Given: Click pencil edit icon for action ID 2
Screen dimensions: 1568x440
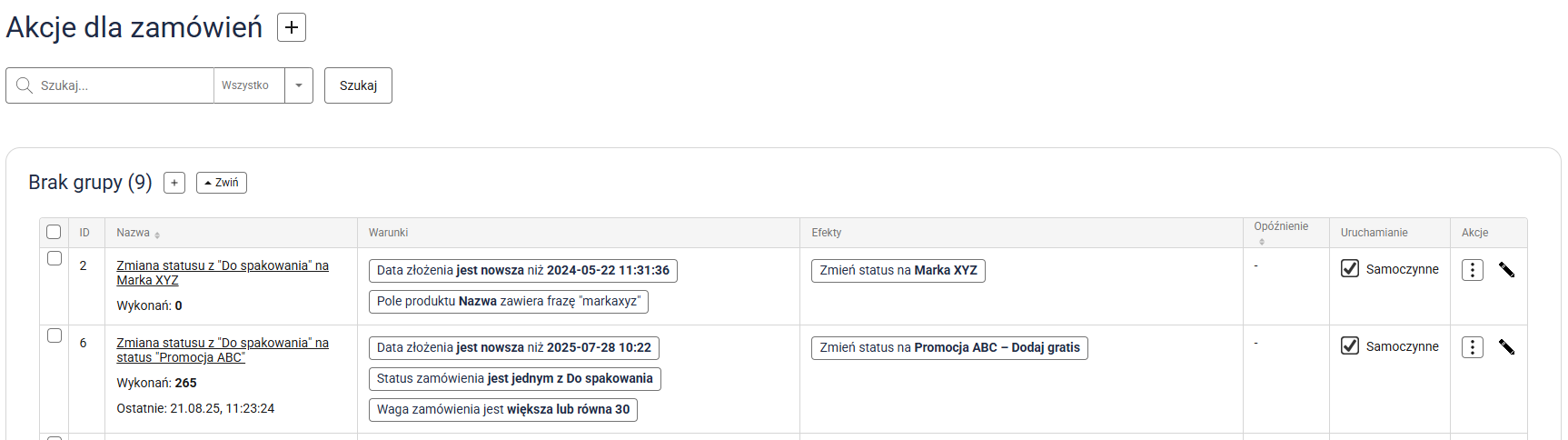Looking at the screenshot, I should [x=1506, y=270].
